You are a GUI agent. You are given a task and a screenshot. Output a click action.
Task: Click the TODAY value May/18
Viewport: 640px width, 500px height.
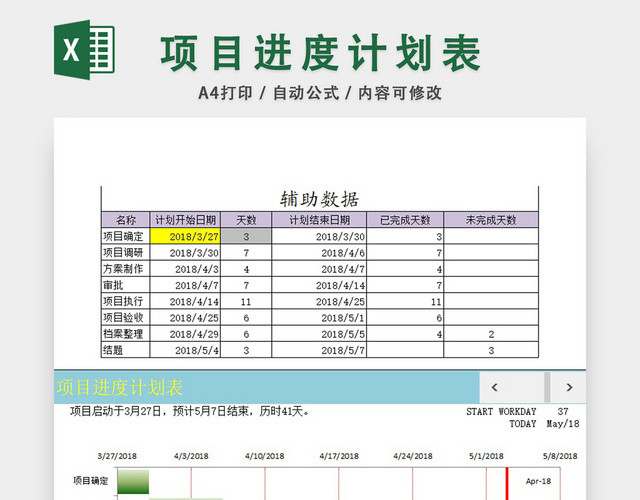[563, 424]
